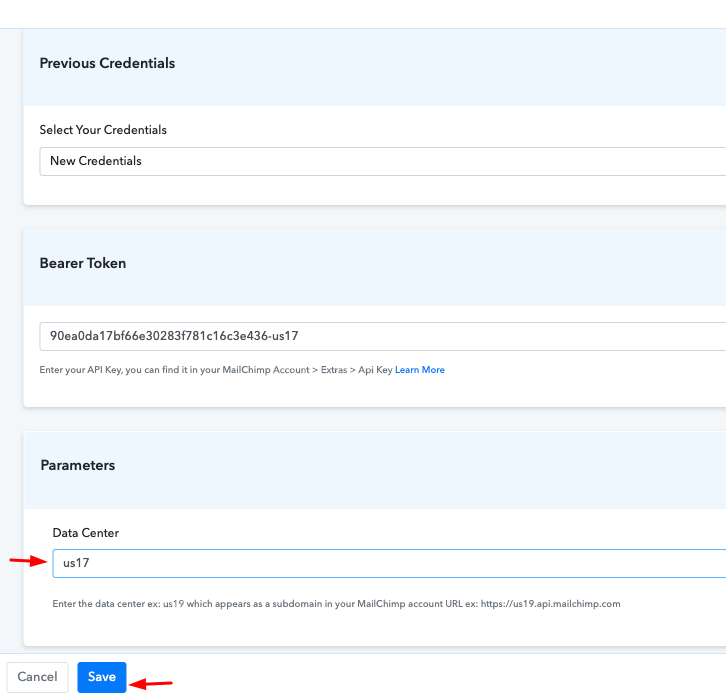726x700 pixels.
Task: Click the API Key help text
Action: [x=216, y=370]
